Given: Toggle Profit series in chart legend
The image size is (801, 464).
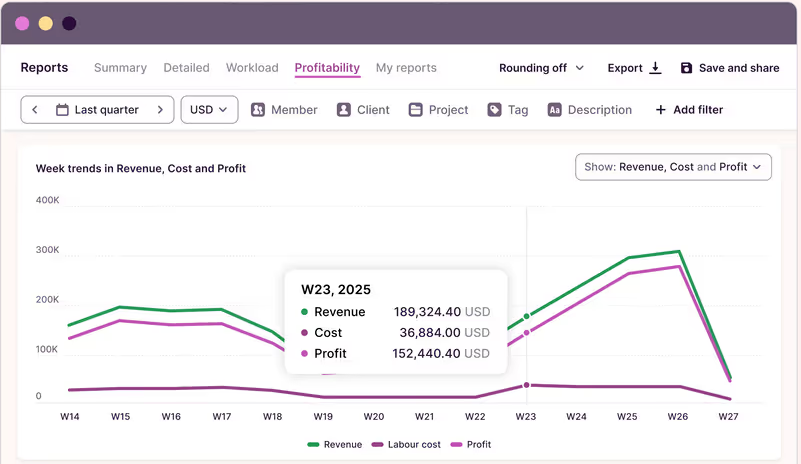Looking at the screenshot, I should point(471,445).
